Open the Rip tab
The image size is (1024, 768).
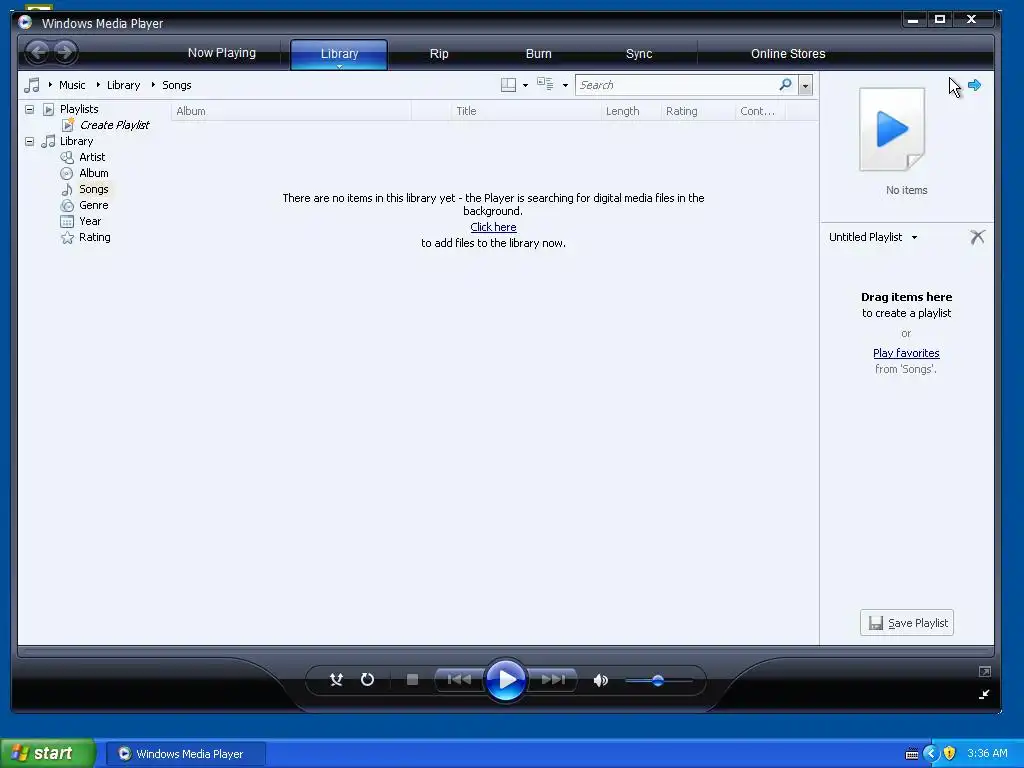(x=439, y=54)
